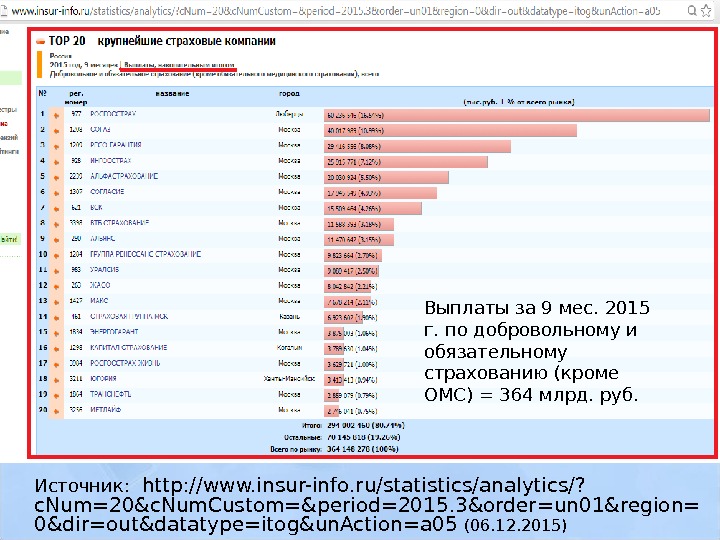Click the source URL text below the screenshot
Image resolution: width=720 pixels, height=540 pixels.
tap(366, 505)
